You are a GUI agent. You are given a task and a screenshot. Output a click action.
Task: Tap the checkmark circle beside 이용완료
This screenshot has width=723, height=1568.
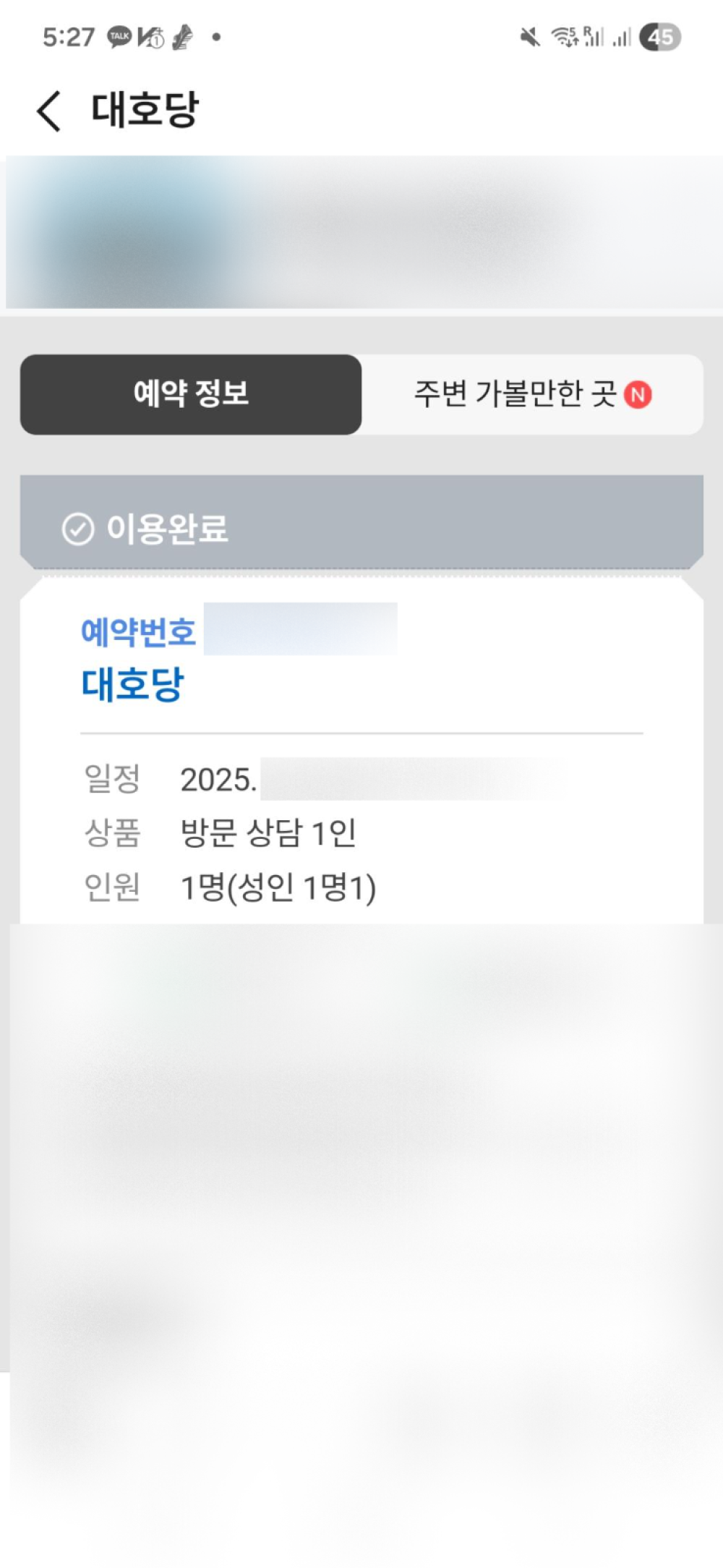(x=77, y=529)
